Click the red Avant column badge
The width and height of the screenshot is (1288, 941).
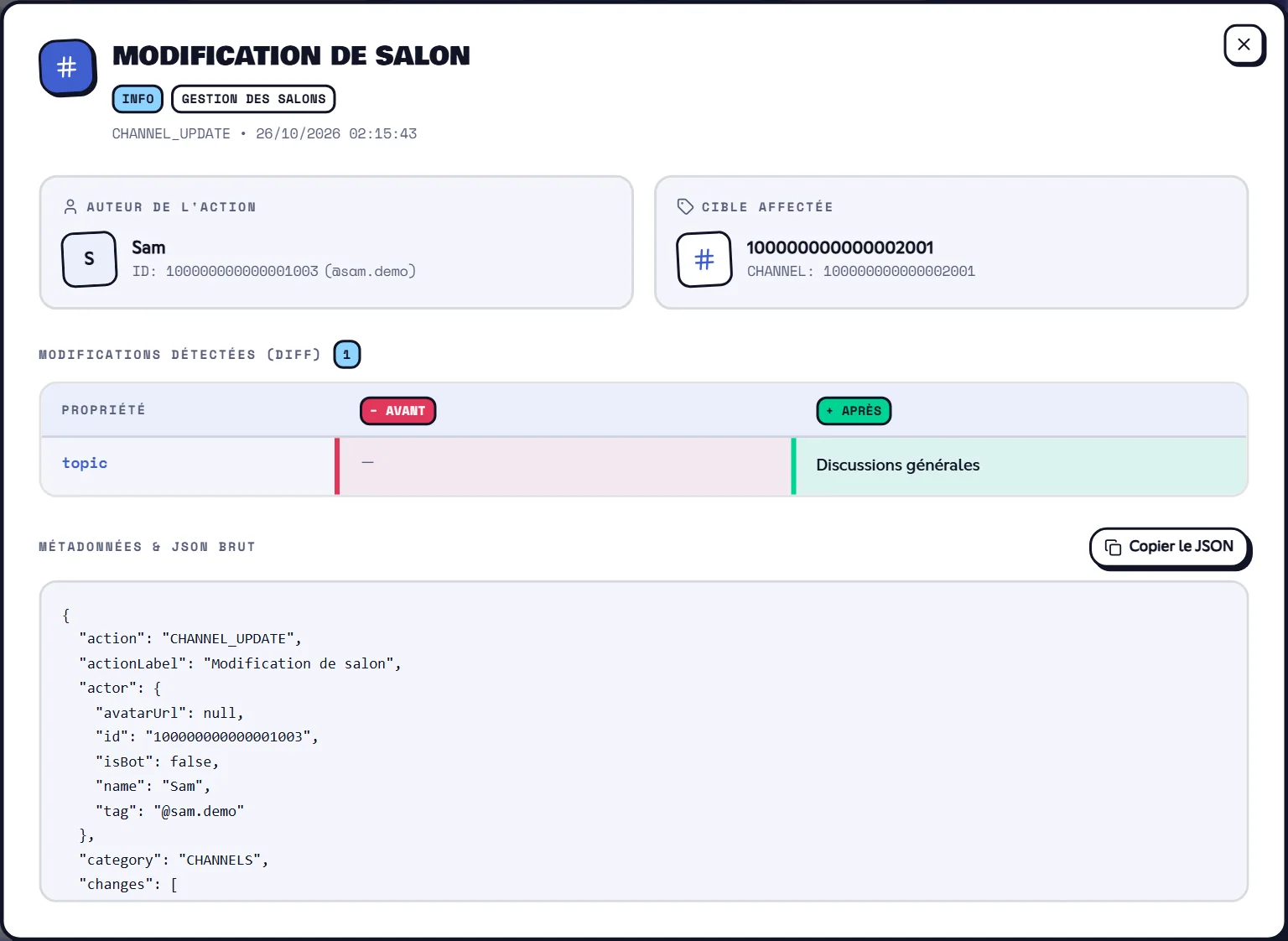[397, 411]
